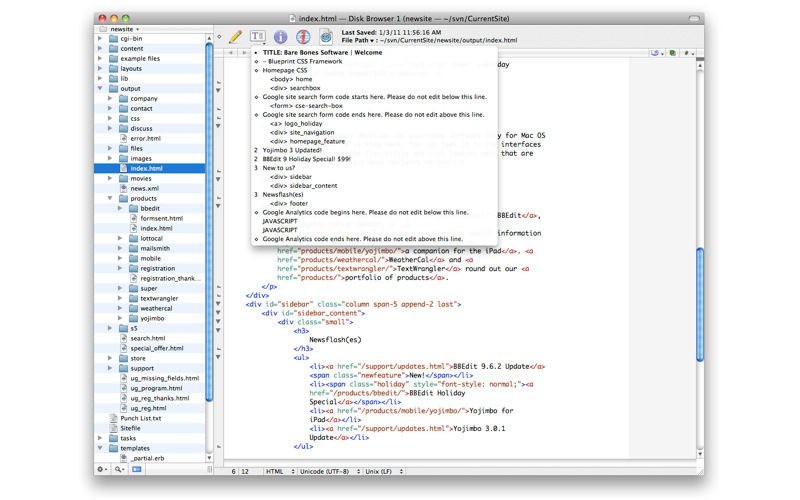Screen dimensions: 800x500
Task: Collapse the output folder
Action: point(100,88)
